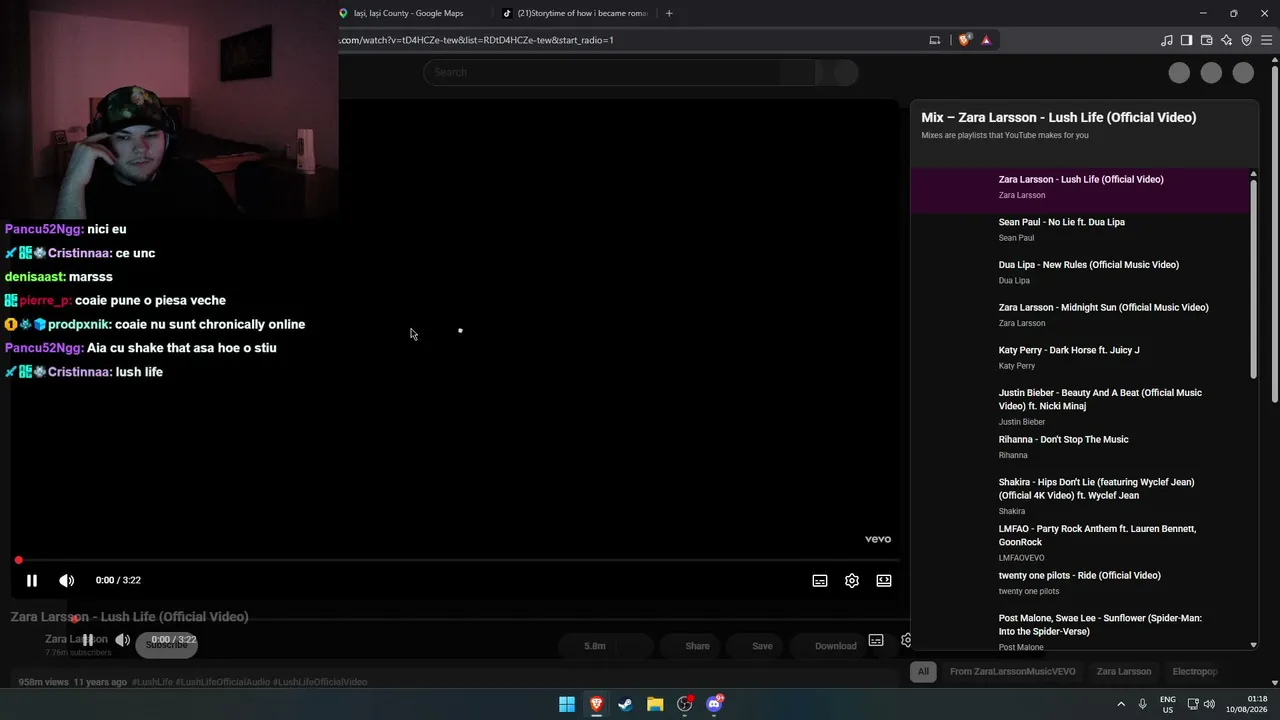Screen dimensions: 1280x720
Task: Toggle subtitles on the video player
Action: coord(820,580)
